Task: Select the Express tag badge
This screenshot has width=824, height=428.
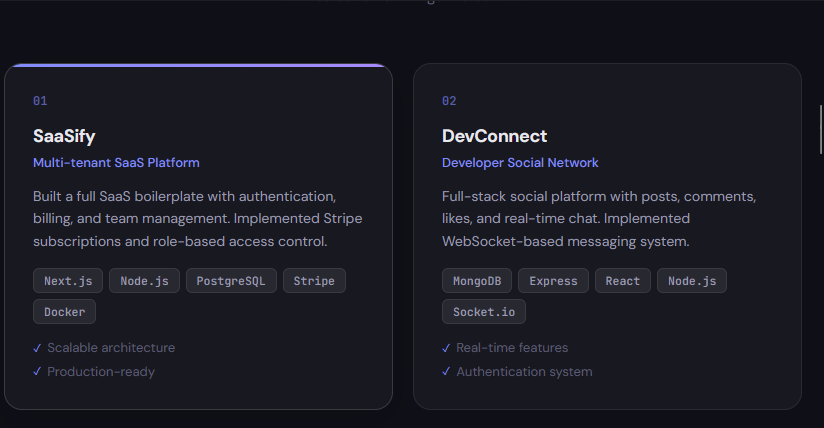Action: (553, 281)
